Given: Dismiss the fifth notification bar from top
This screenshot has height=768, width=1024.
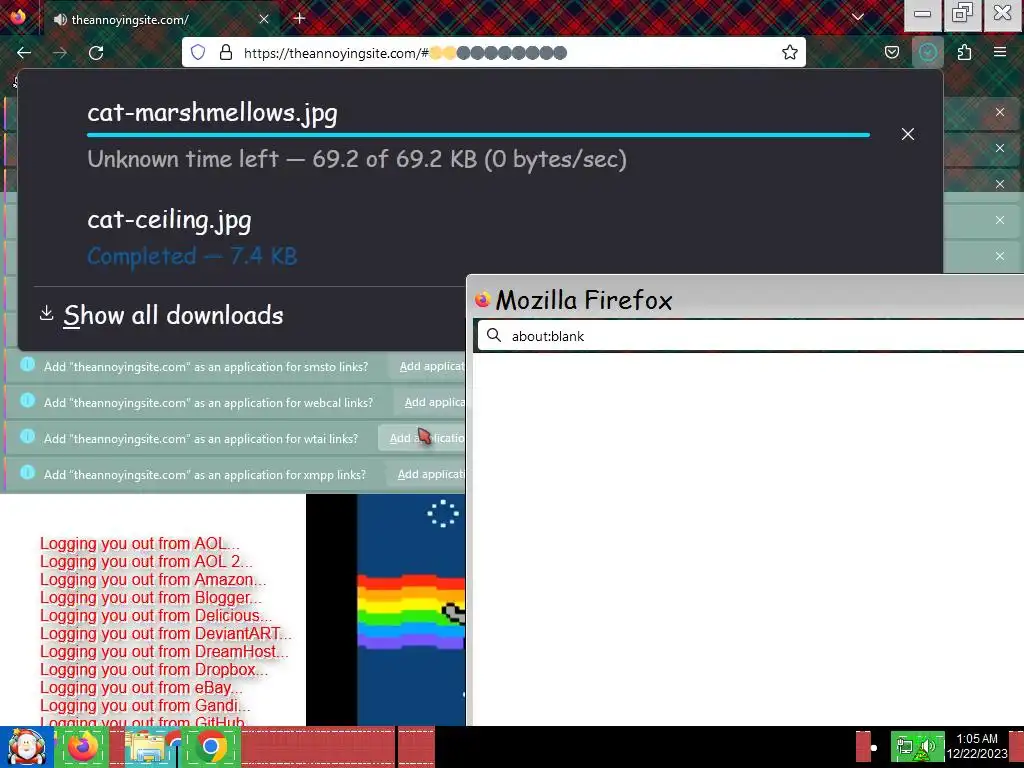Looking at the screenshot, I should click(1000, 256).
